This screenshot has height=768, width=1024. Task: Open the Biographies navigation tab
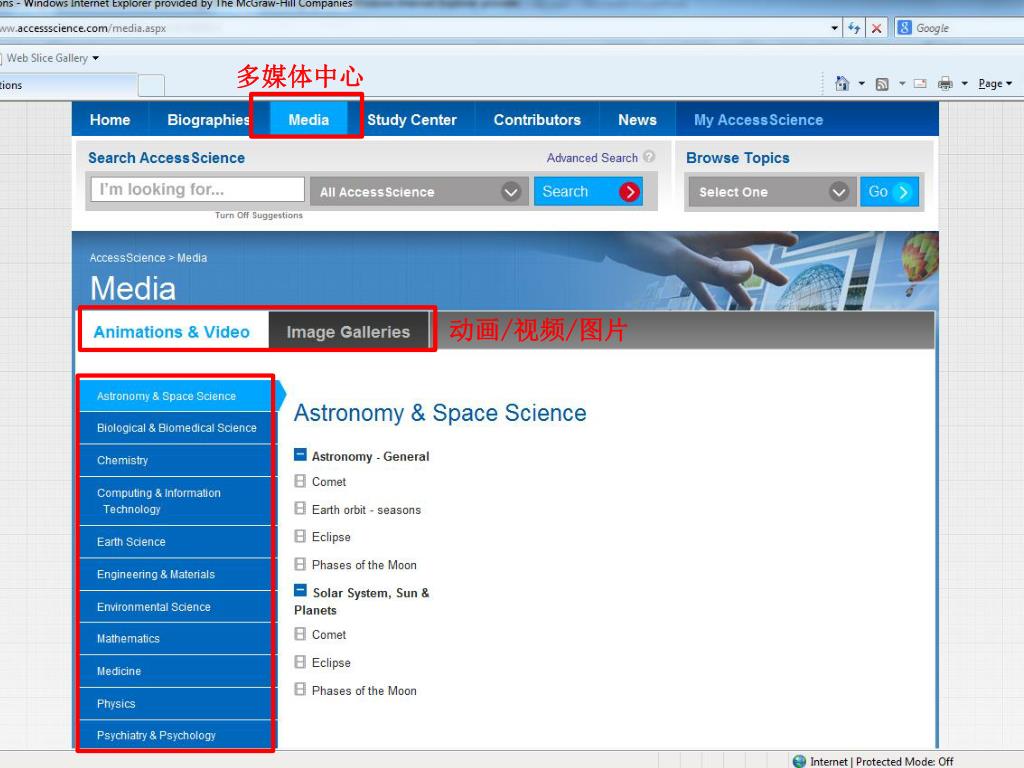tap(208, 120)
